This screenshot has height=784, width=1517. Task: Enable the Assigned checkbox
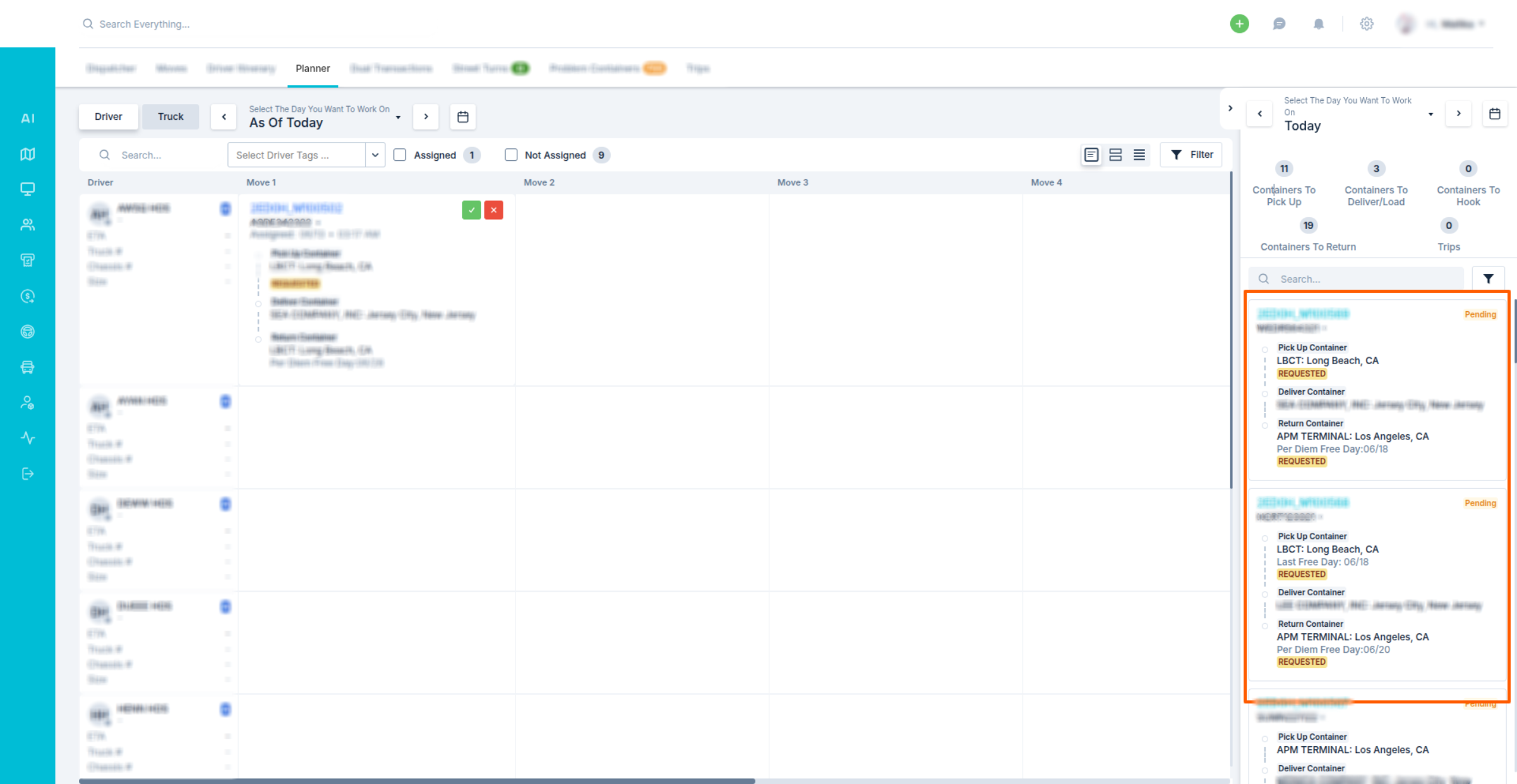[x=400, y=155]
